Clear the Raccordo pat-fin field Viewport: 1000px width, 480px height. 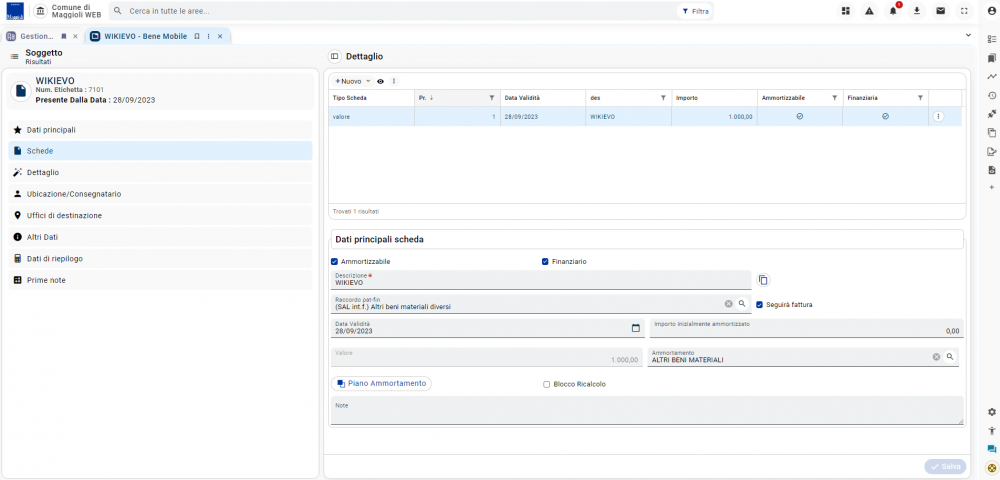pos(728,304)
